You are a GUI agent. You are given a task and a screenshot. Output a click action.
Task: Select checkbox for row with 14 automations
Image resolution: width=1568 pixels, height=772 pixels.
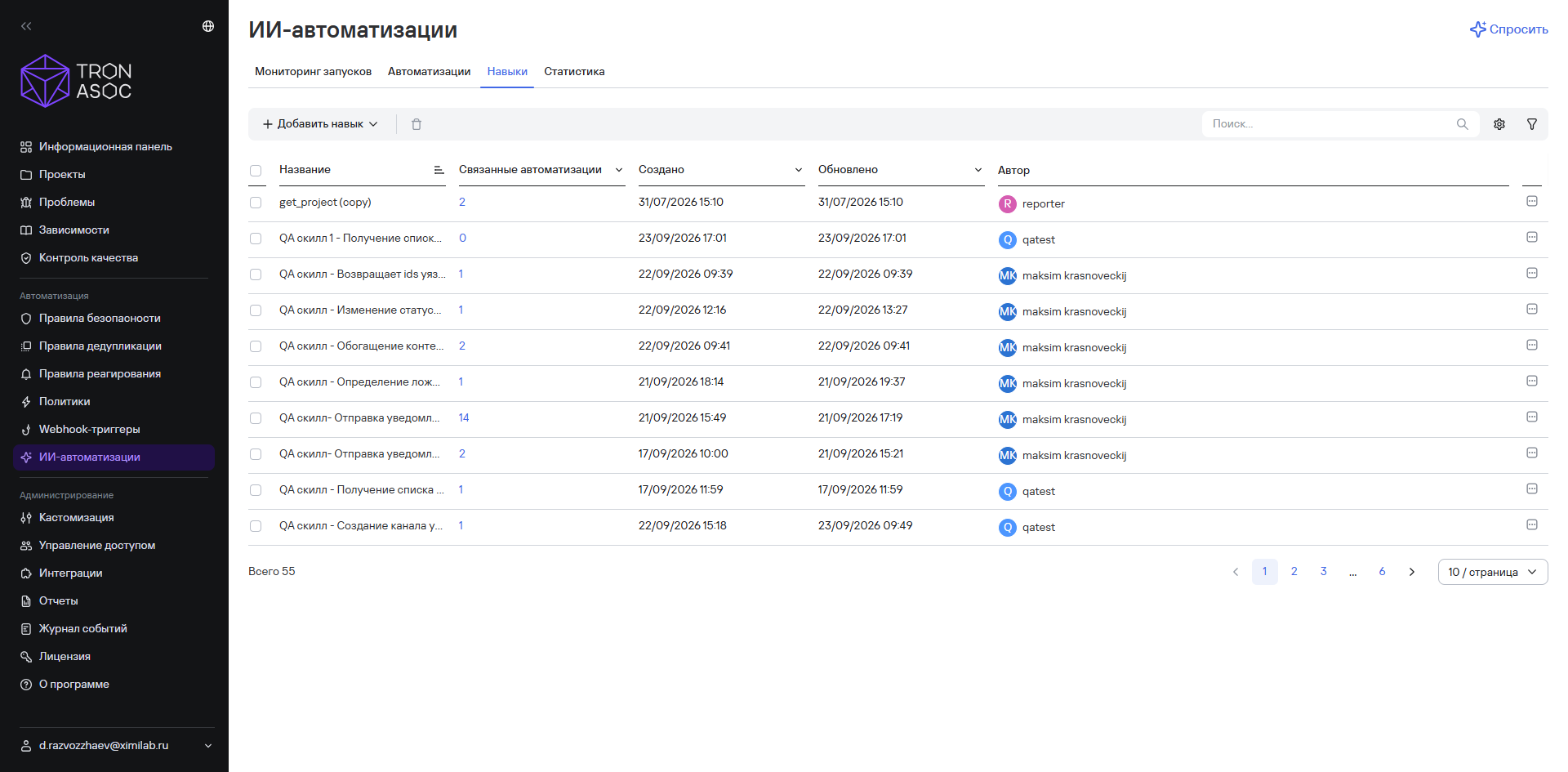tap(256, 418)
